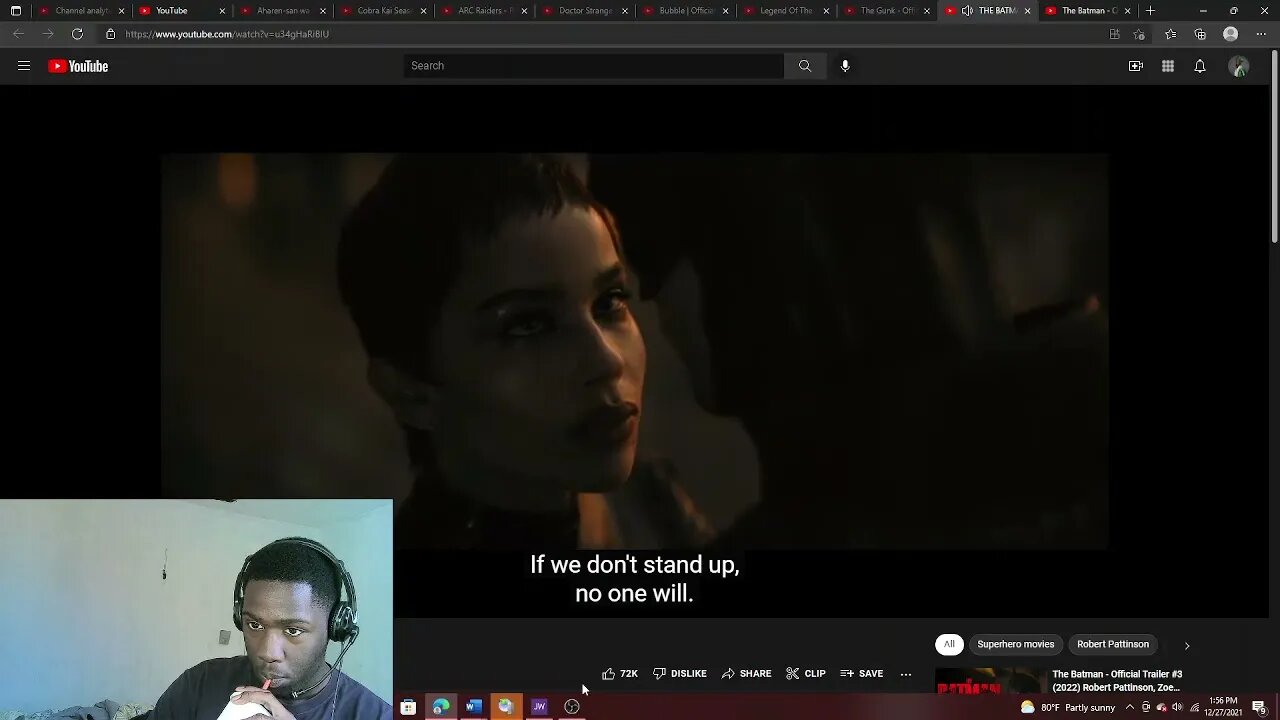The width and height of the screenshot is (1280, 720).
Task: Click the install app icon in address bar
Action: tap(1115, 34)
